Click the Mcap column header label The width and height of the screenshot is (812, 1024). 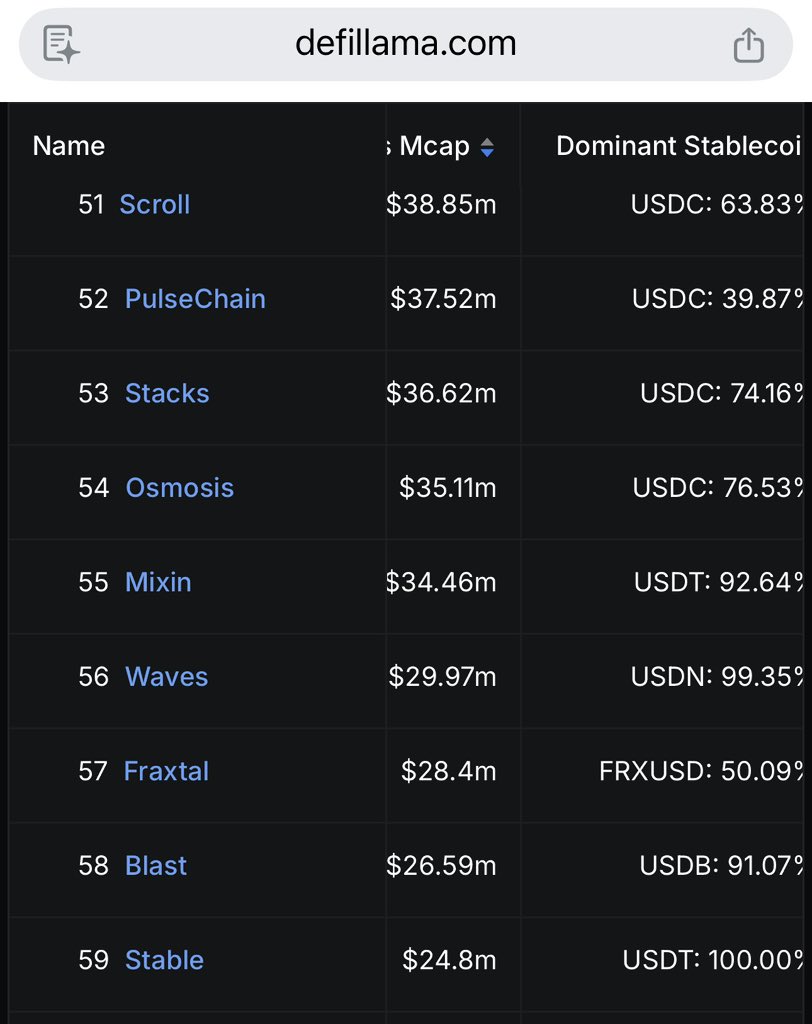click(x=433, y=146)
